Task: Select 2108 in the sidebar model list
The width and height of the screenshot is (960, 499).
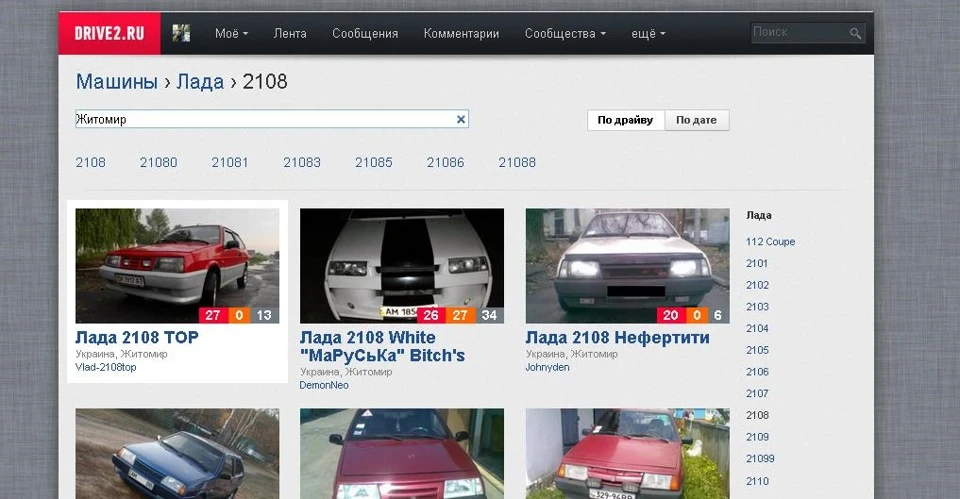Action: point(757,415)
